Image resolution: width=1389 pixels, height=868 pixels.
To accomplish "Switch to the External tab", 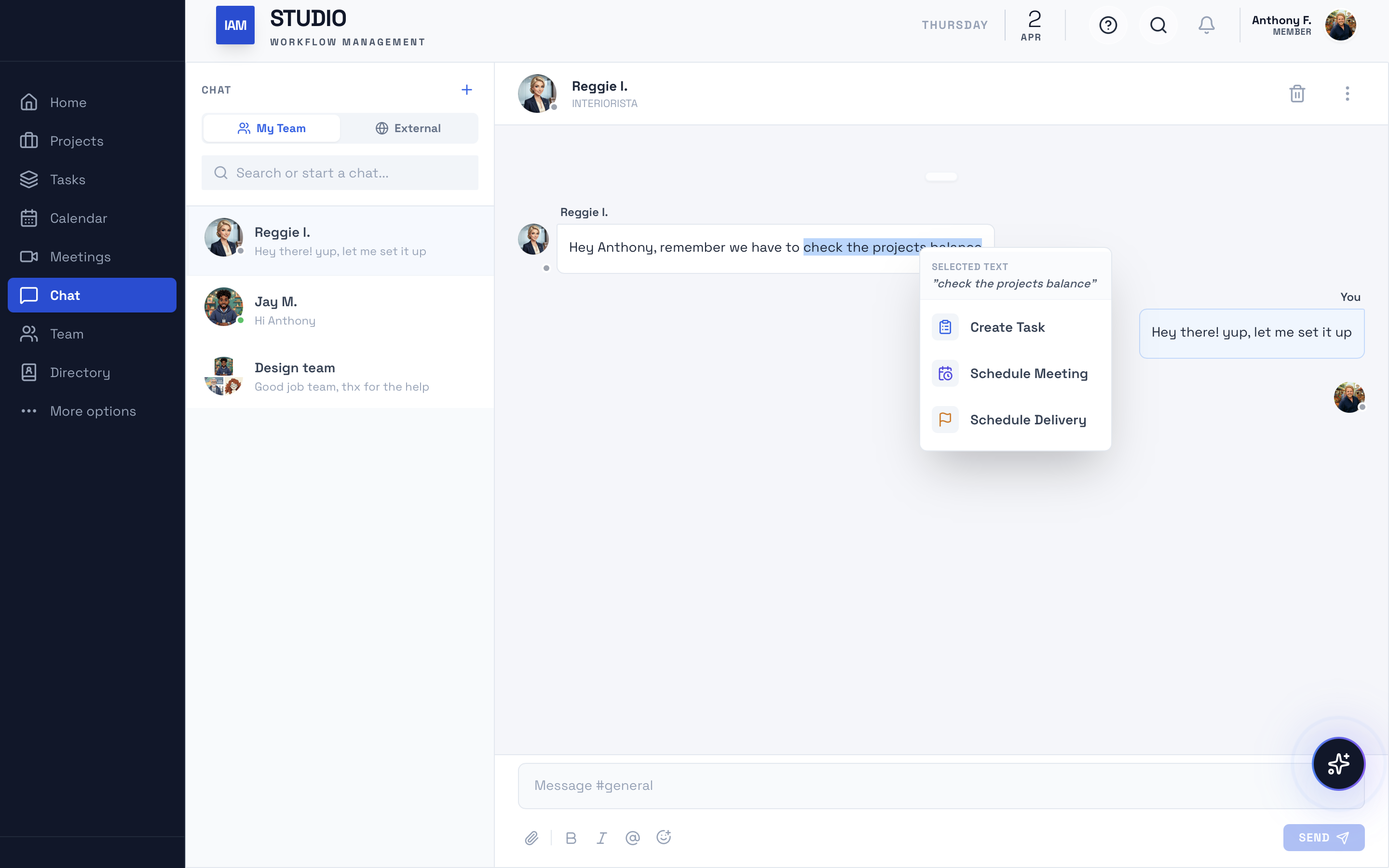I will pyautogui.click(x=408, y=128).
